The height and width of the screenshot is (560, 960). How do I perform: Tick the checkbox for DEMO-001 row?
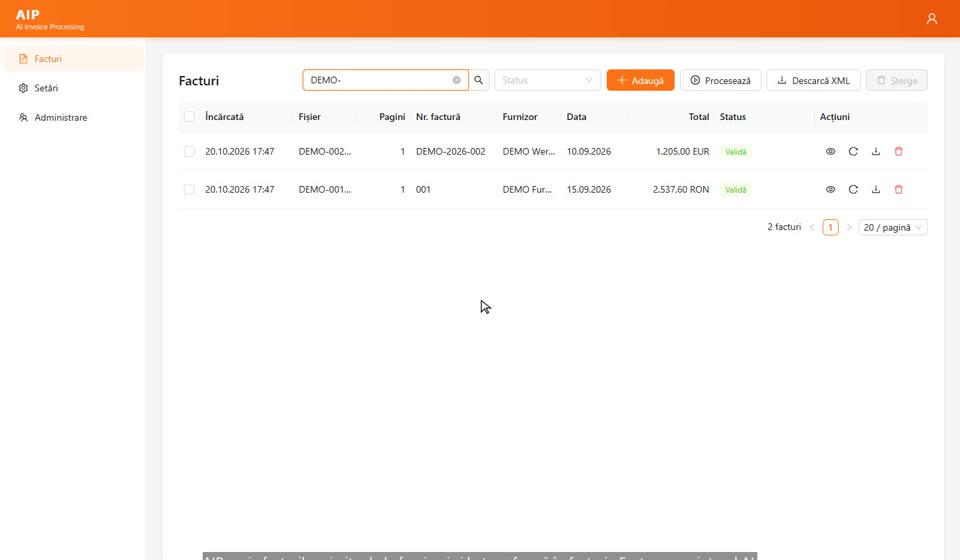tap(189, 189)
